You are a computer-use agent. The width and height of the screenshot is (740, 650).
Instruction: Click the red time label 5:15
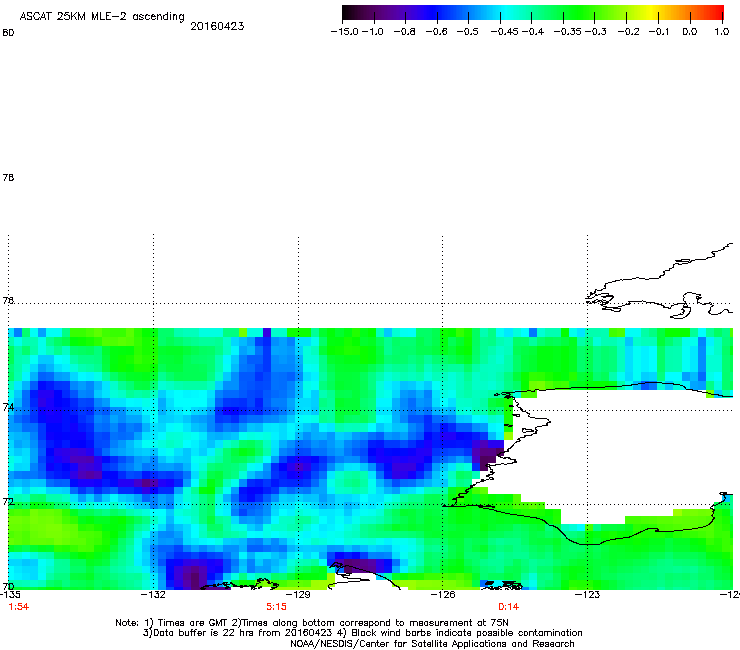[x=277, y=607]
